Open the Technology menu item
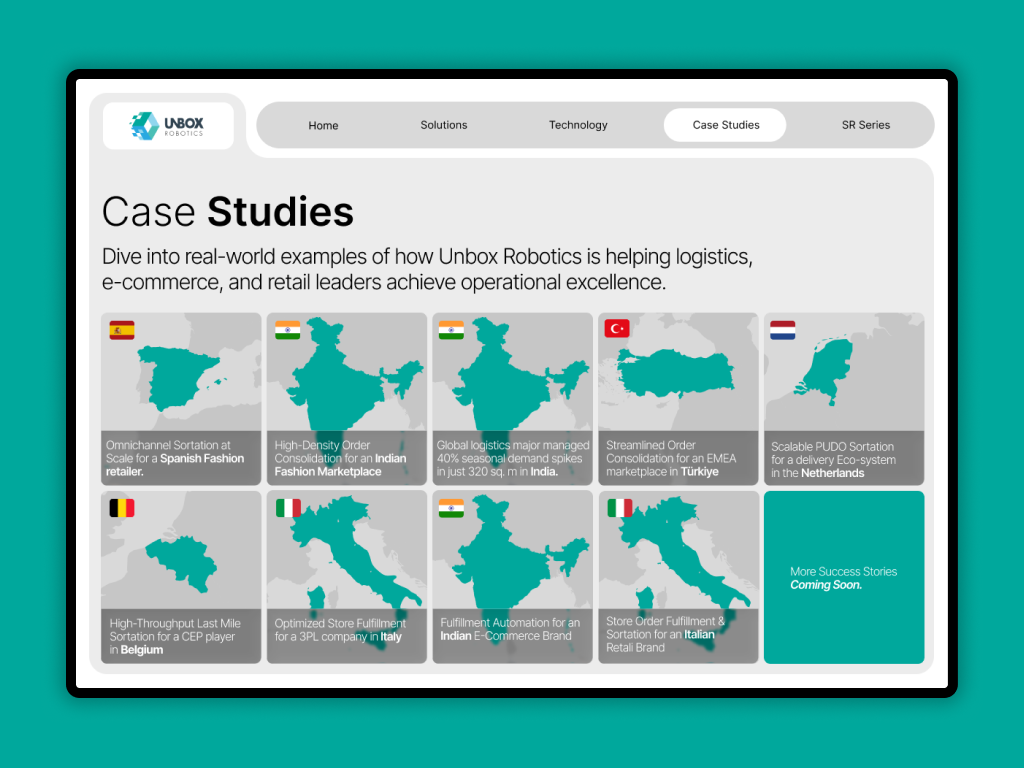Viewport: 1024px width, 768px height. 578,125
